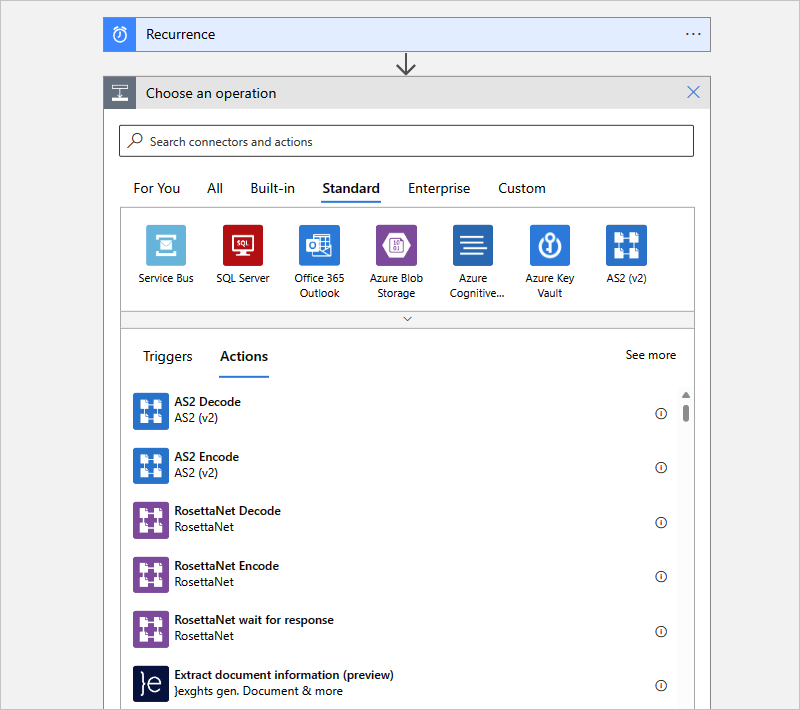The image size is (800, 710).
Task: Switch to the Triggers tab
Action: click(x=168, y=356)
